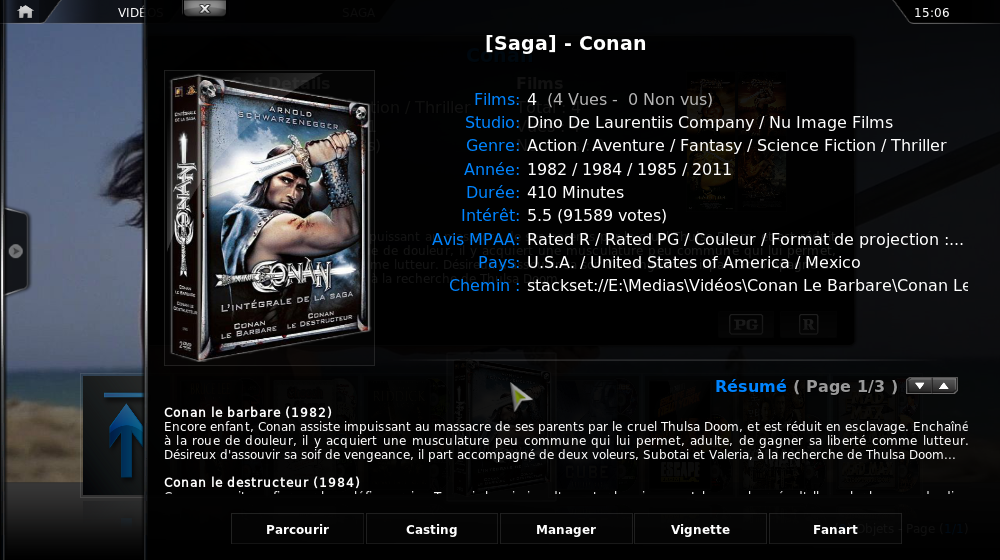Image resolution: width=1000 pixels, height=560 pixels.
Task: Choose Vignette to change thumbnail
Action: 700,529
